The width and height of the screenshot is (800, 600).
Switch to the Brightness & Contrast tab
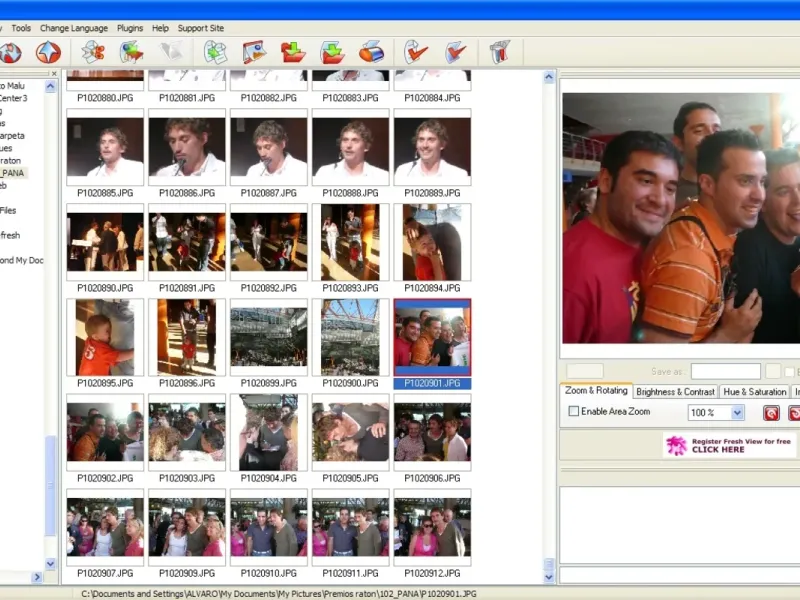[x=676, y=392]
